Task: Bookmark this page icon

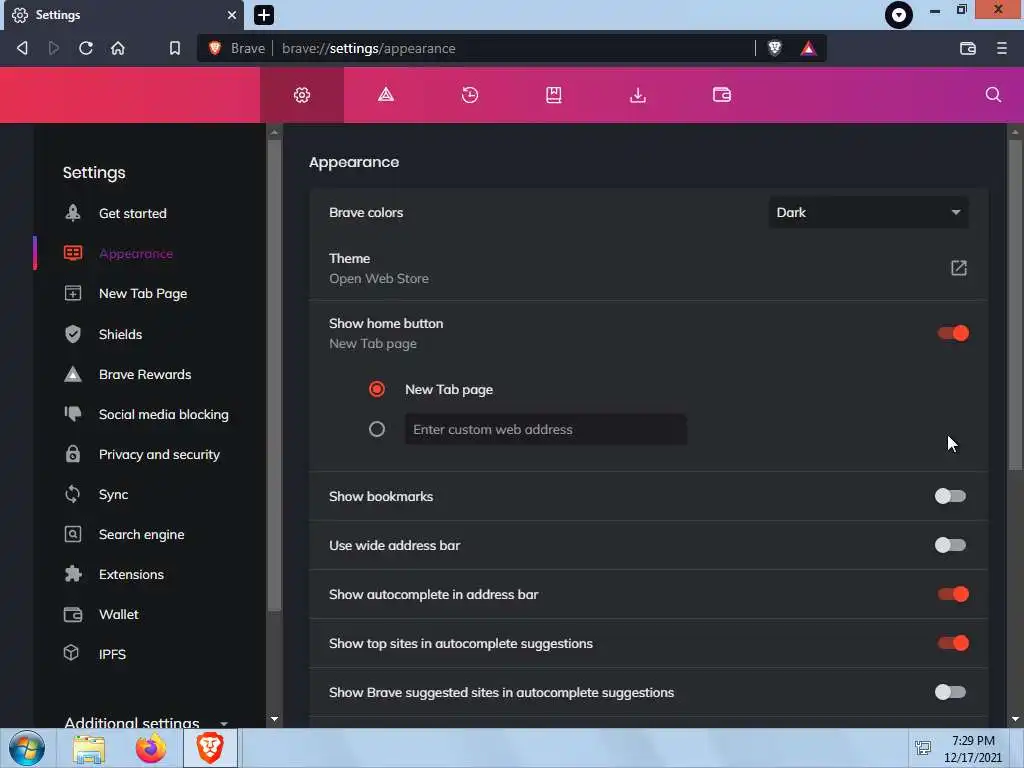Action: [174, 48]
